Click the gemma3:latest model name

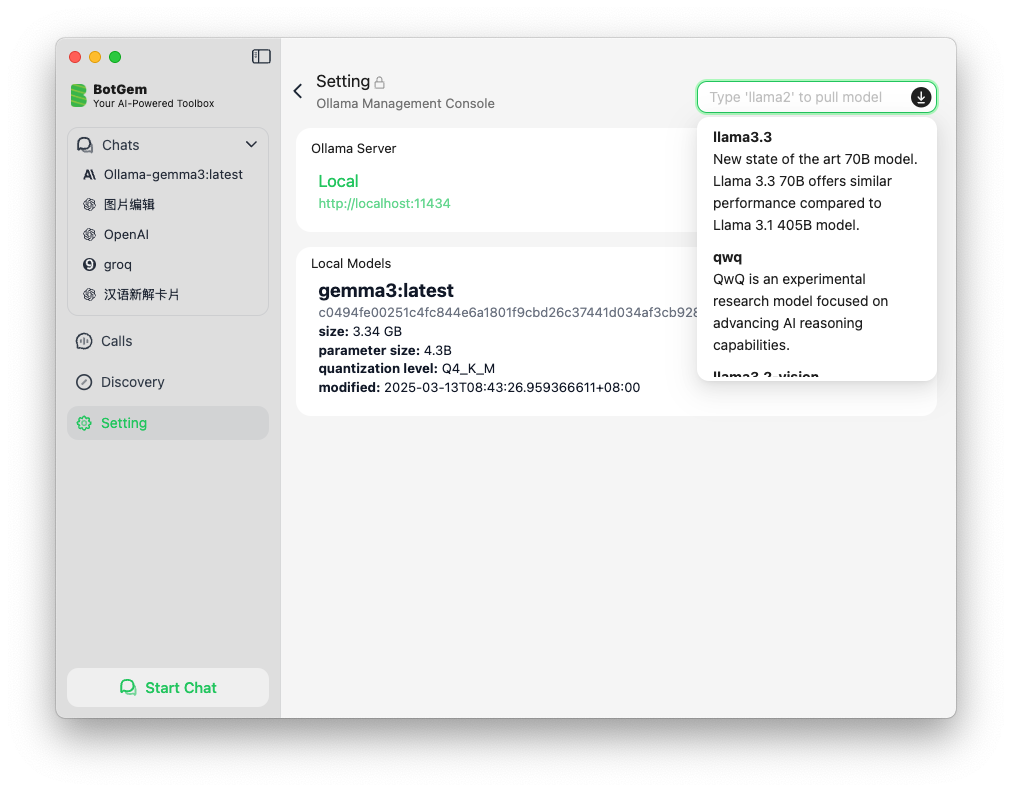pos(386,290)
